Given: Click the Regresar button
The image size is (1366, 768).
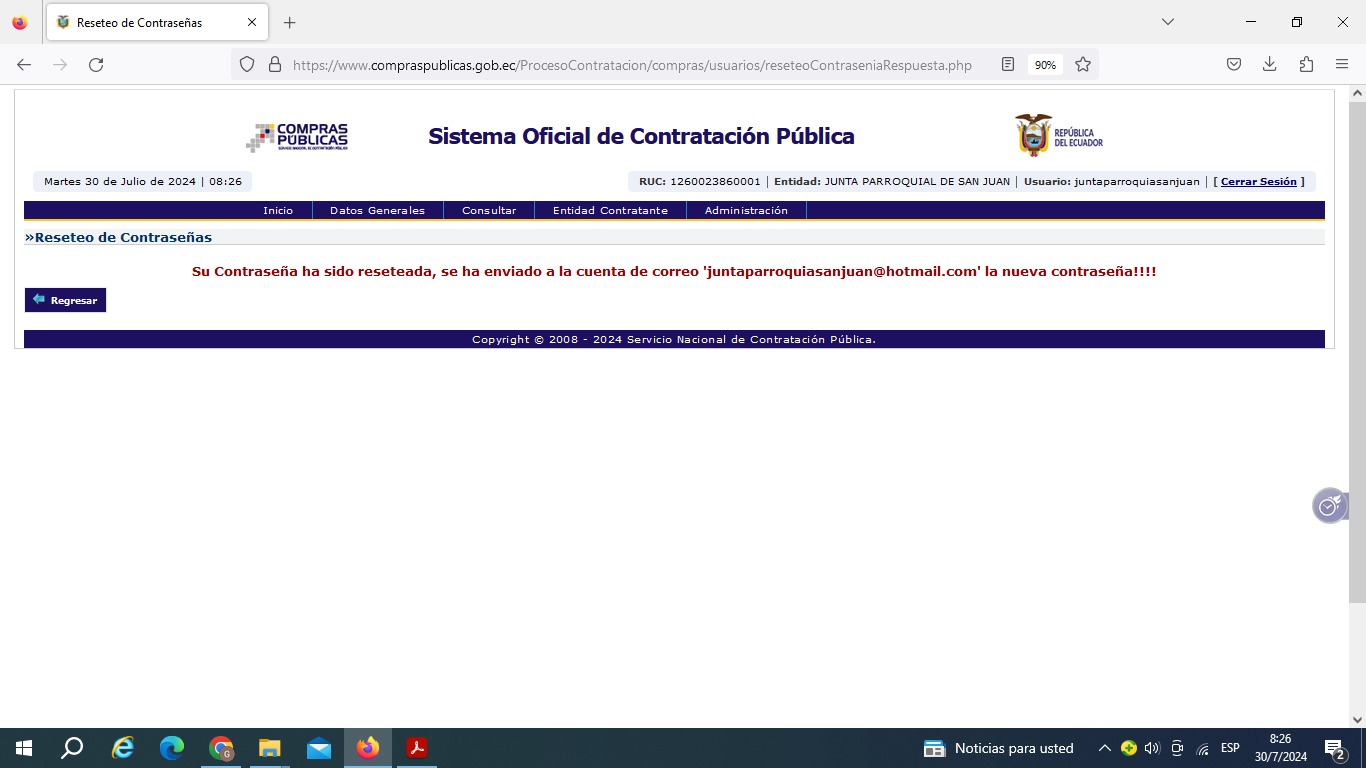Looking at the screenshot, I should pos(65,300).
